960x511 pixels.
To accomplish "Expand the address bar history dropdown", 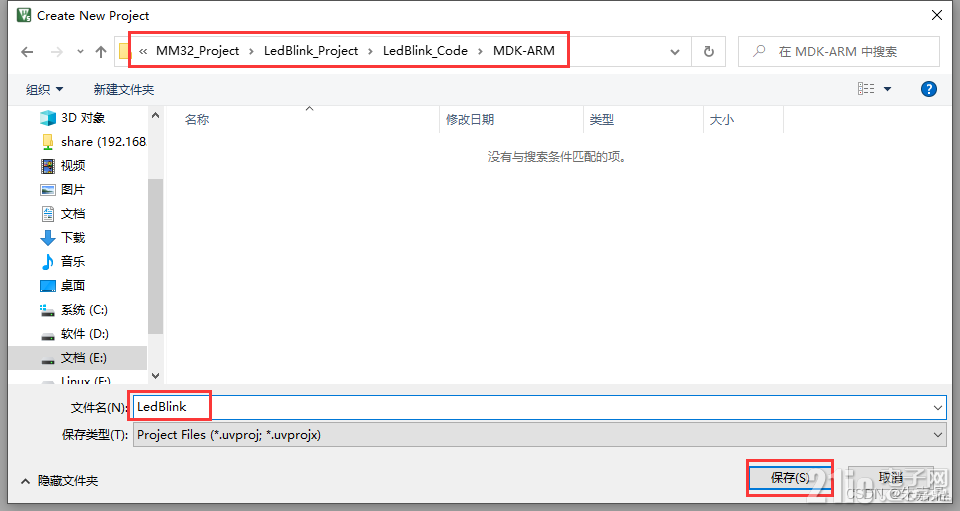I will click(675, 52).
